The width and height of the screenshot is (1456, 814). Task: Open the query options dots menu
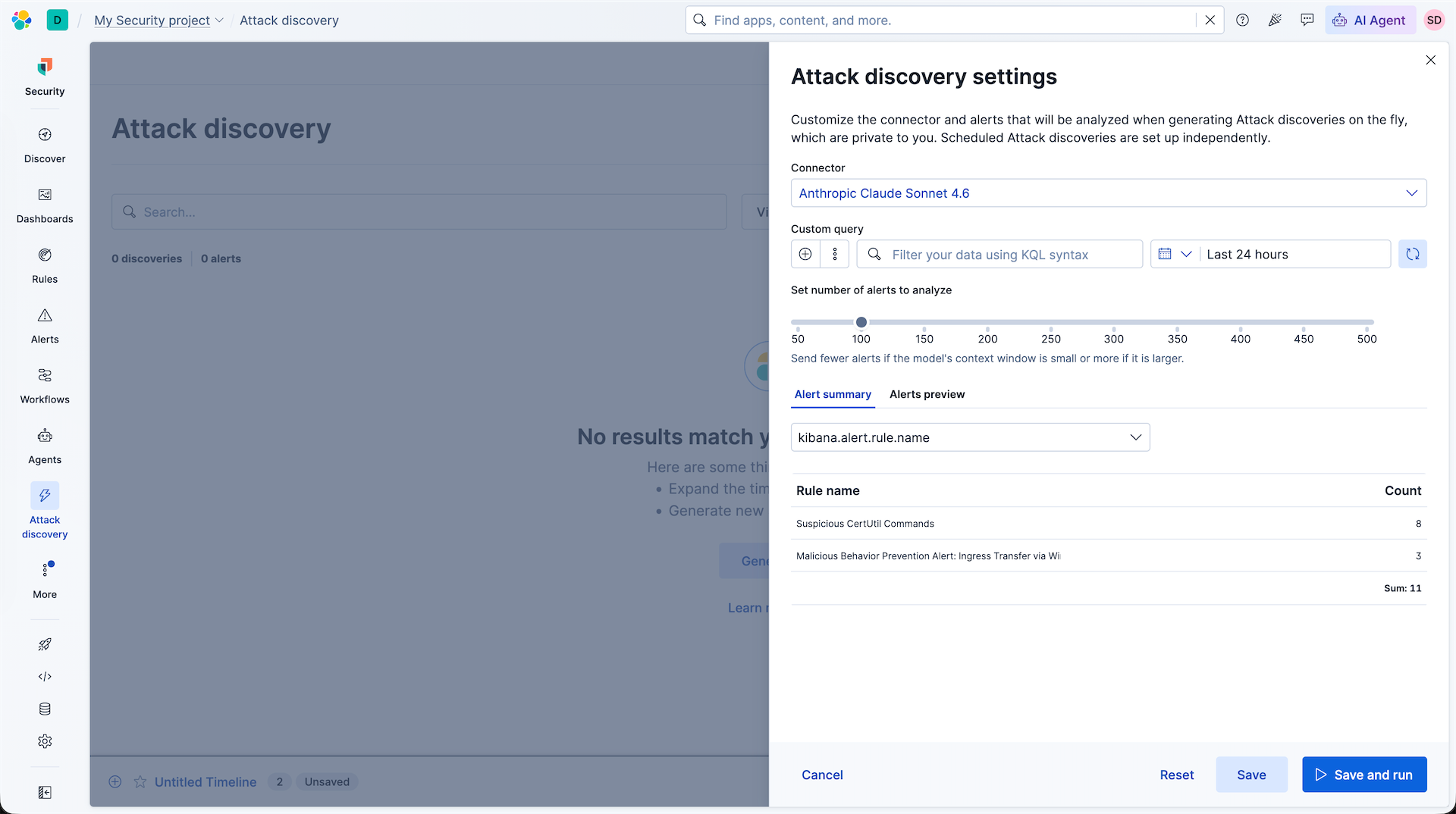[835, 255]
